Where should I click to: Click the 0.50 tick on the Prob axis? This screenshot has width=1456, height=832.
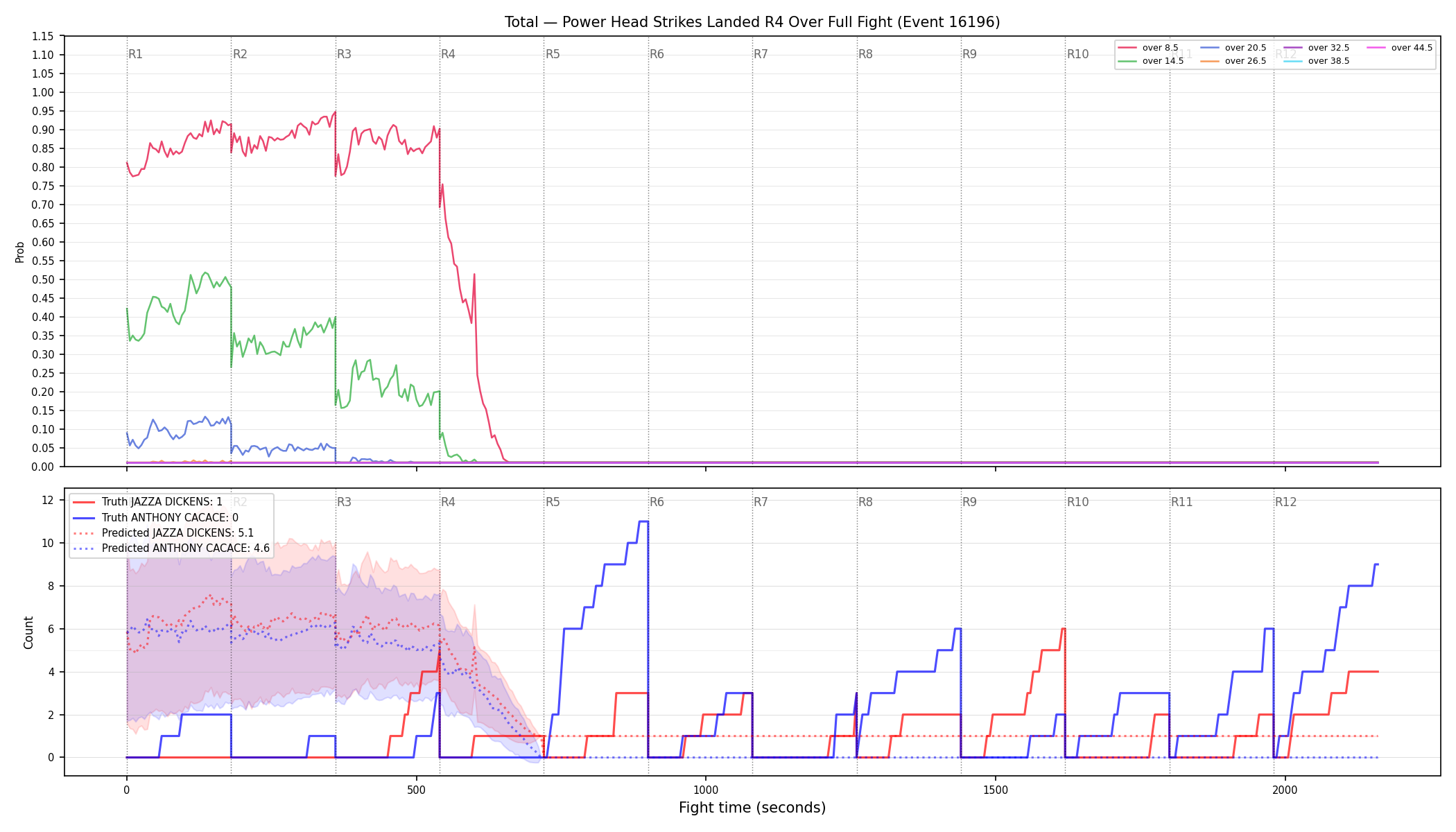[43, 279]
